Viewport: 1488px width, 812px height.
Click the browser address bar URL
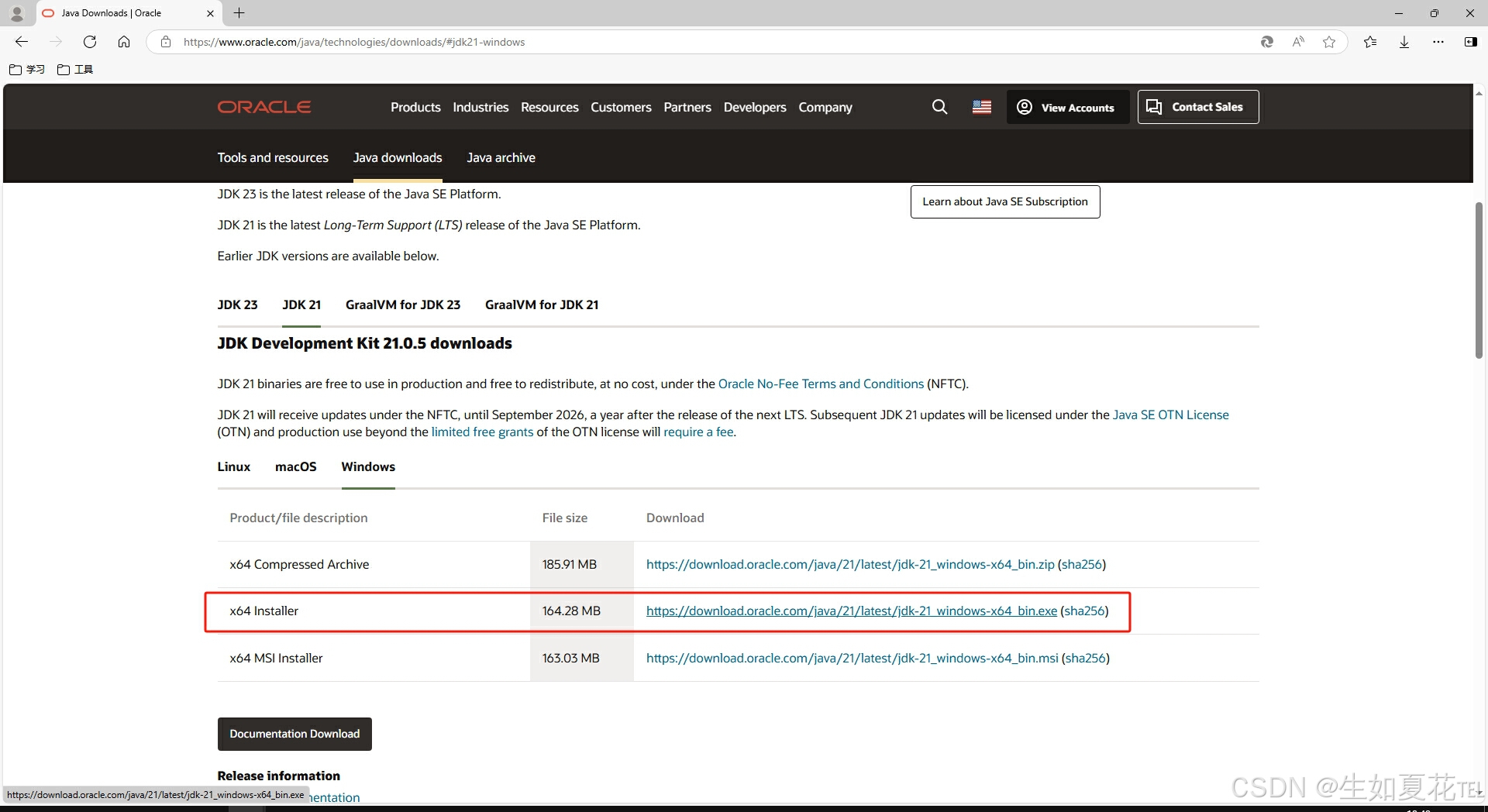353,42
